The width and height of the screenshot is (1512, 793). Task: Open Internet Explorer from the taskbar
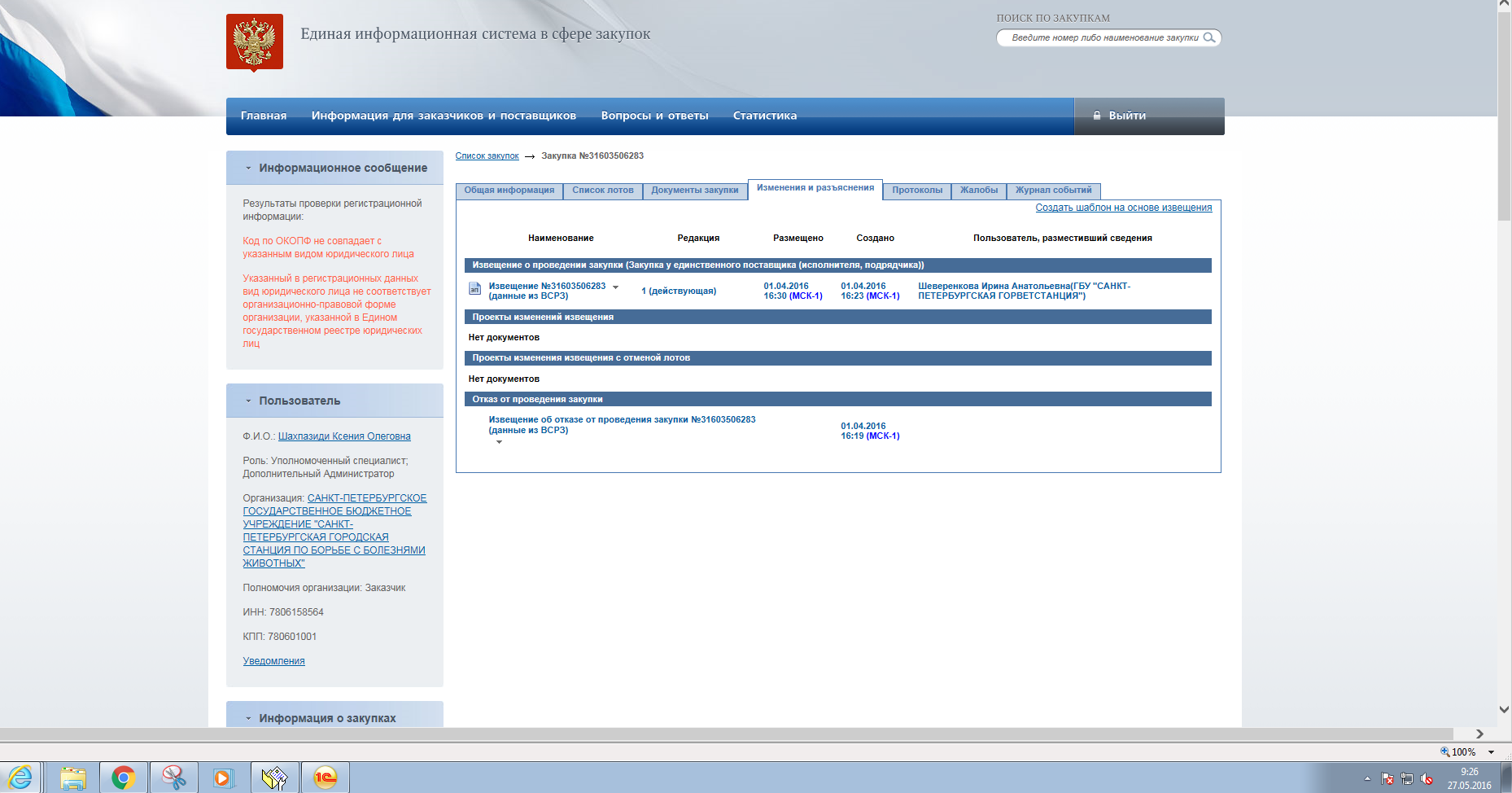coord(20,778)
